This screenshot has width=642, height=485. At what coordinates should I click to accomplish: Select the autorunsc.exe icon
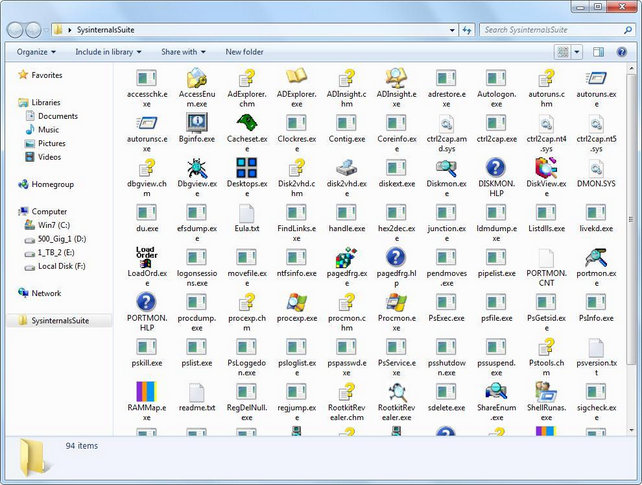147,122
